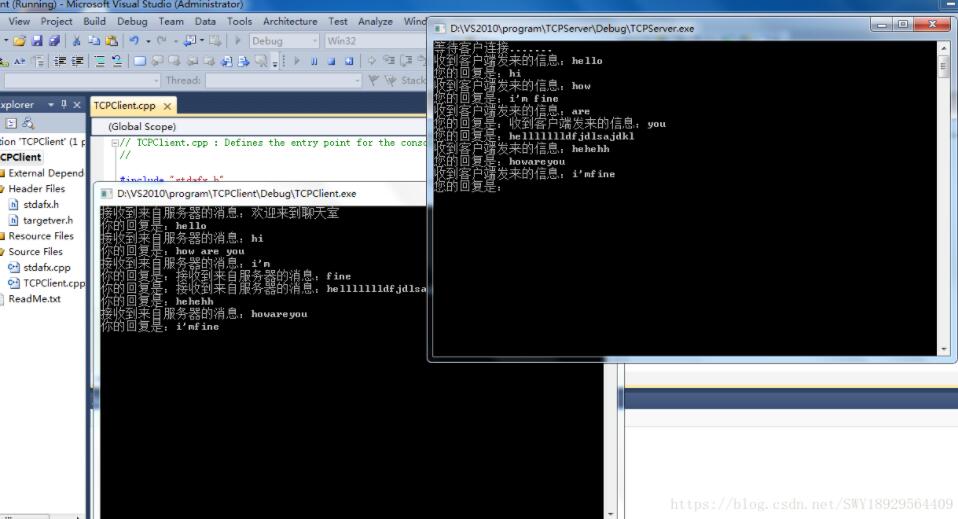Click the Increase Indent icon

pyautogui.click(x=78, y=61)
